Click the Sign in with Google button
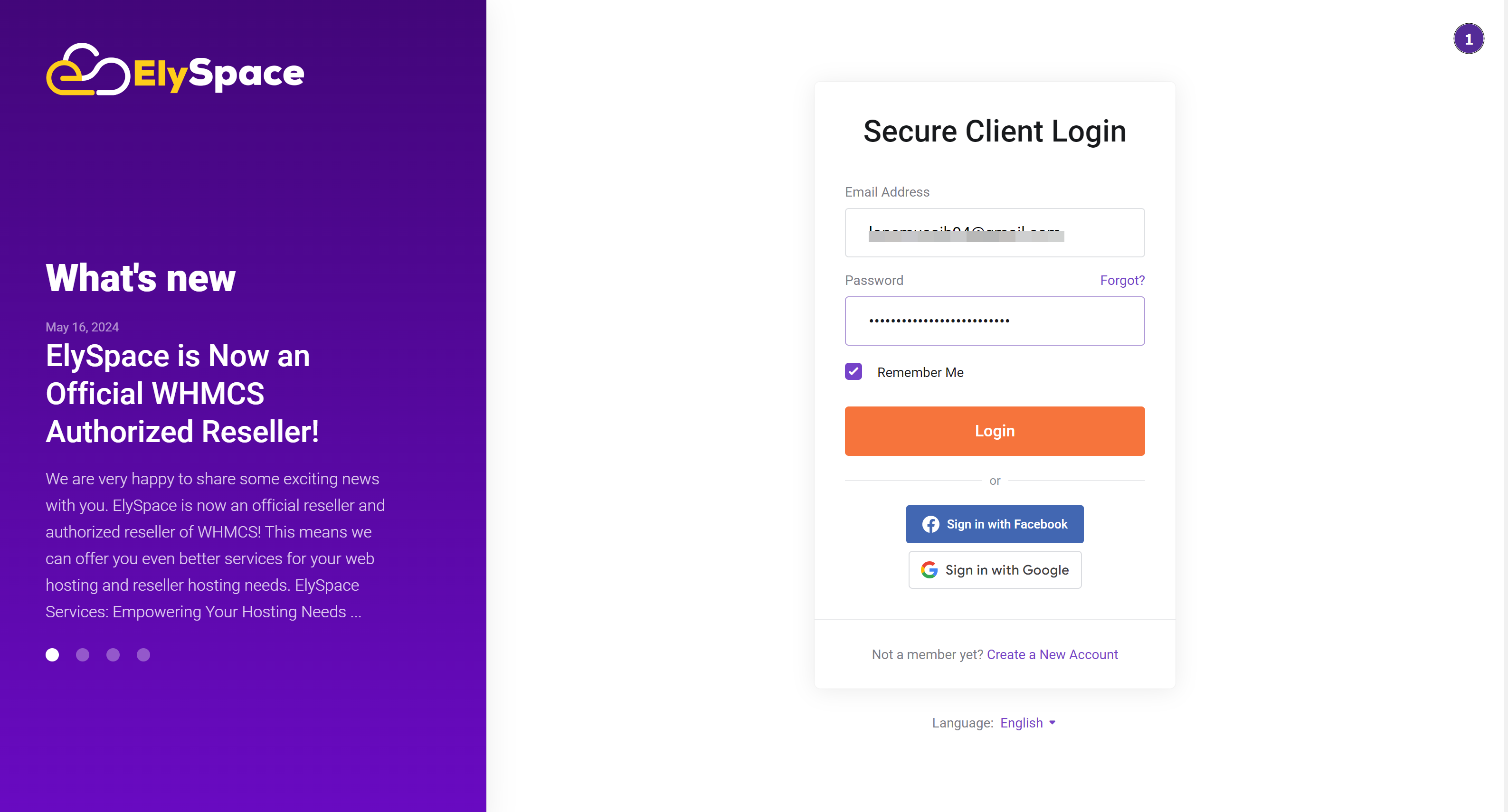The image size is (1508, 812). 994,570
